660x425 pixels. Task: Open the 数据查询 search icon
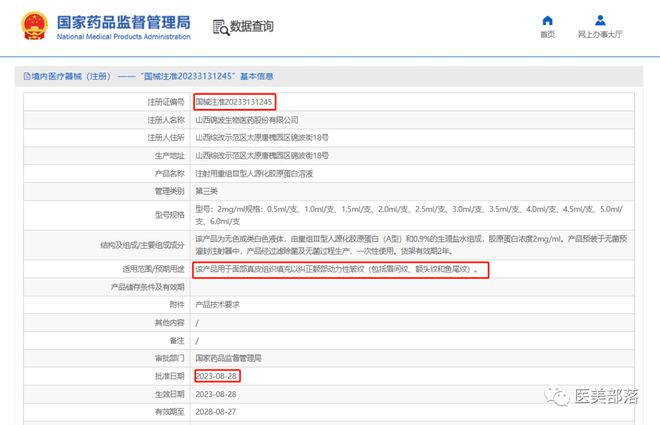(221, 27)
